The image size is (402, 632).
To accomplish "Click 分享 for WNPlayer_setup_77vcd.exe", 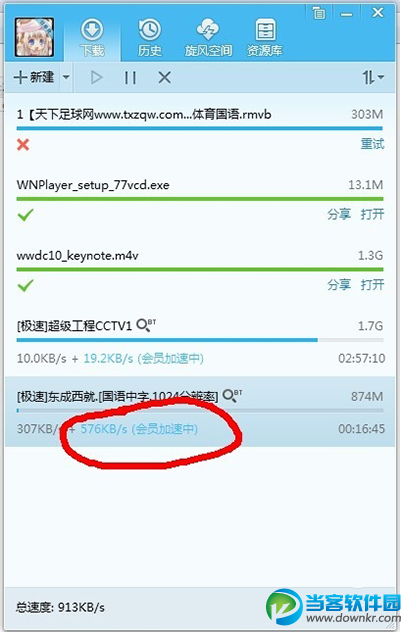I will (x=339, y=214).
